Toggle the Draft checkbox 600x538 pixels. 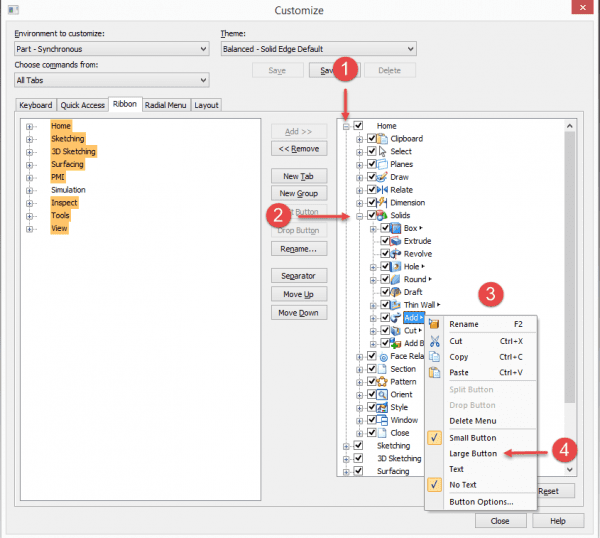pos(385,292)
